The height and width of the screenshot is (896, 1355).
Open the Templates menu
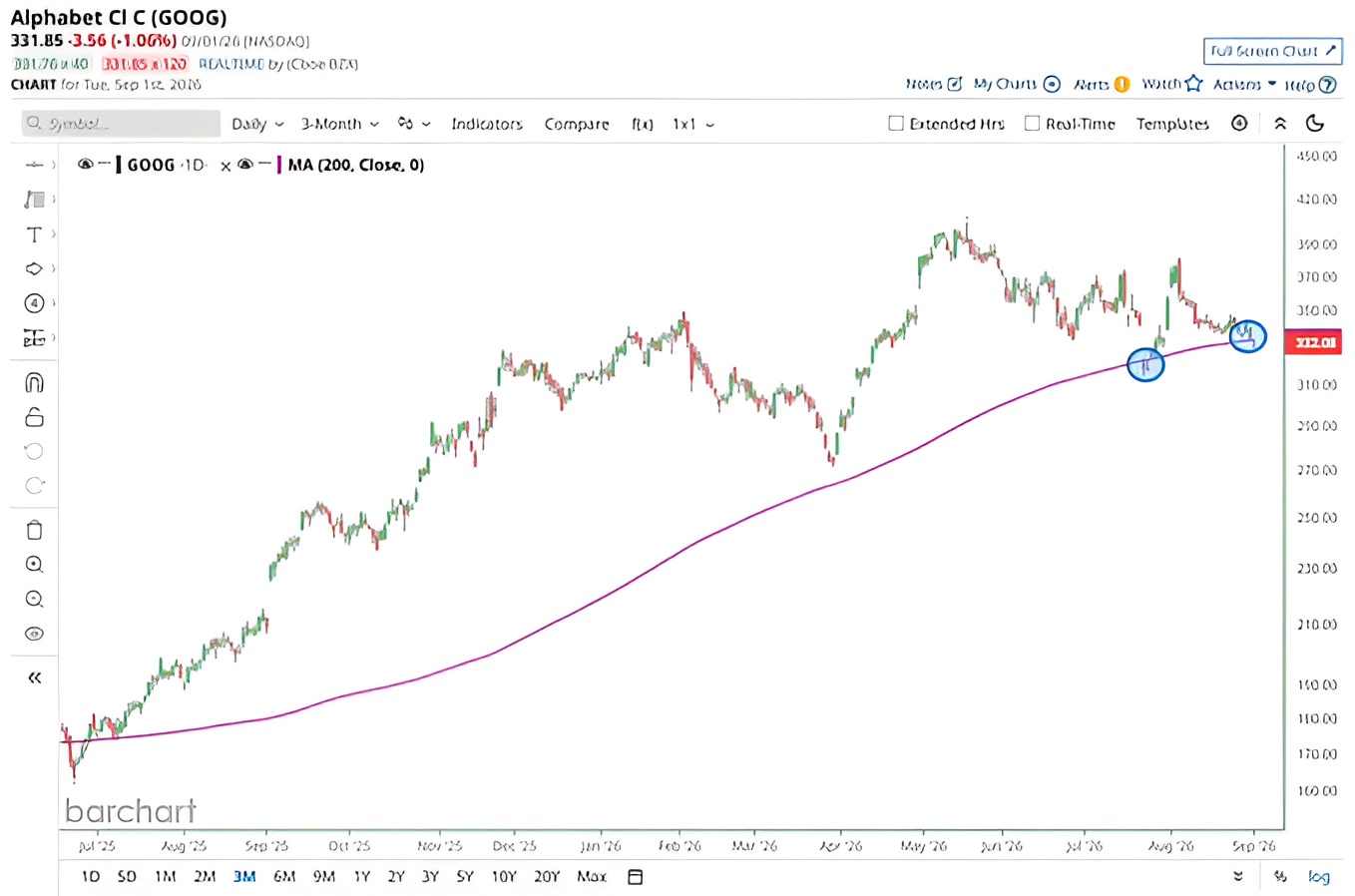coord(1172,124)
